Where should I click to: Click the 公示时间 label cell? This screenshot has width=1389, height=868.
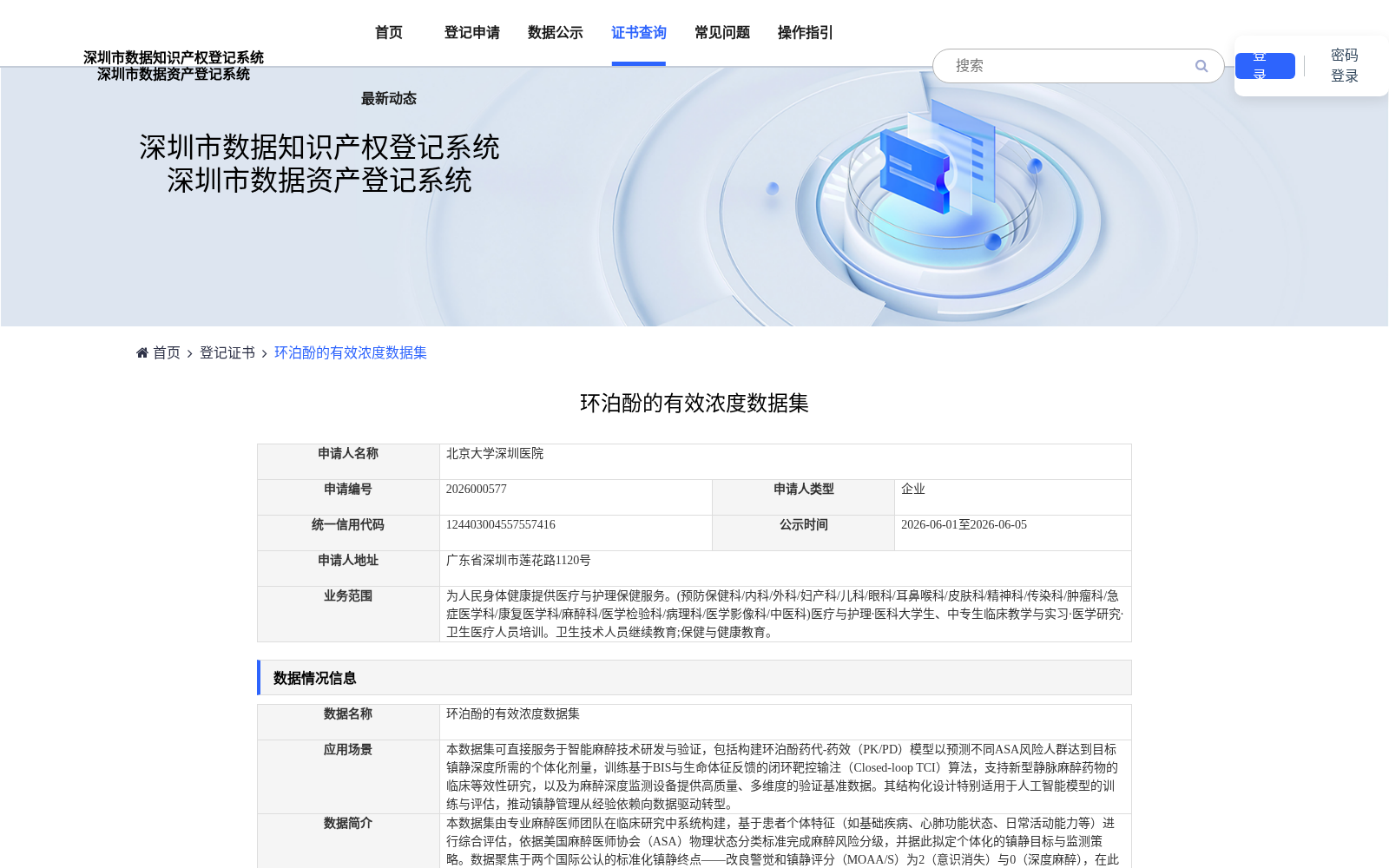(803, 533)
